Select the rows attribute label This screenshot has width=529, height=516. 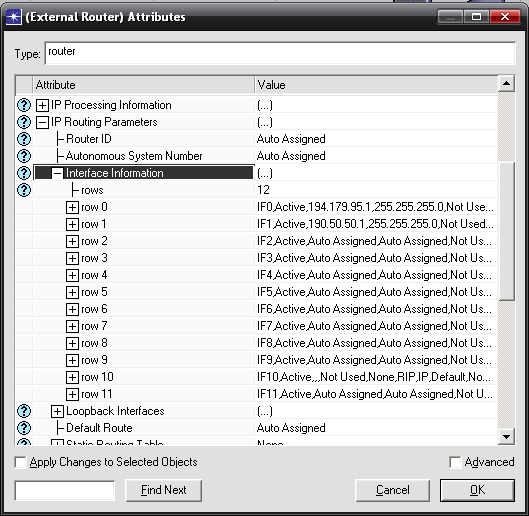click(92, 190)
